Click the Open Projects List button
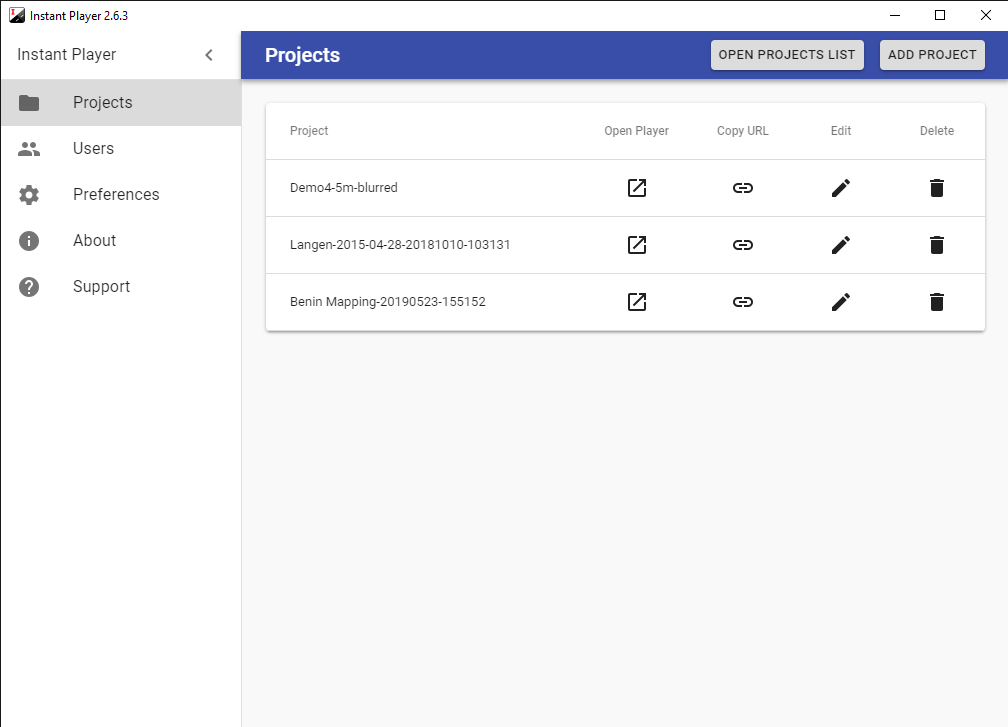 tap(787, 55)
